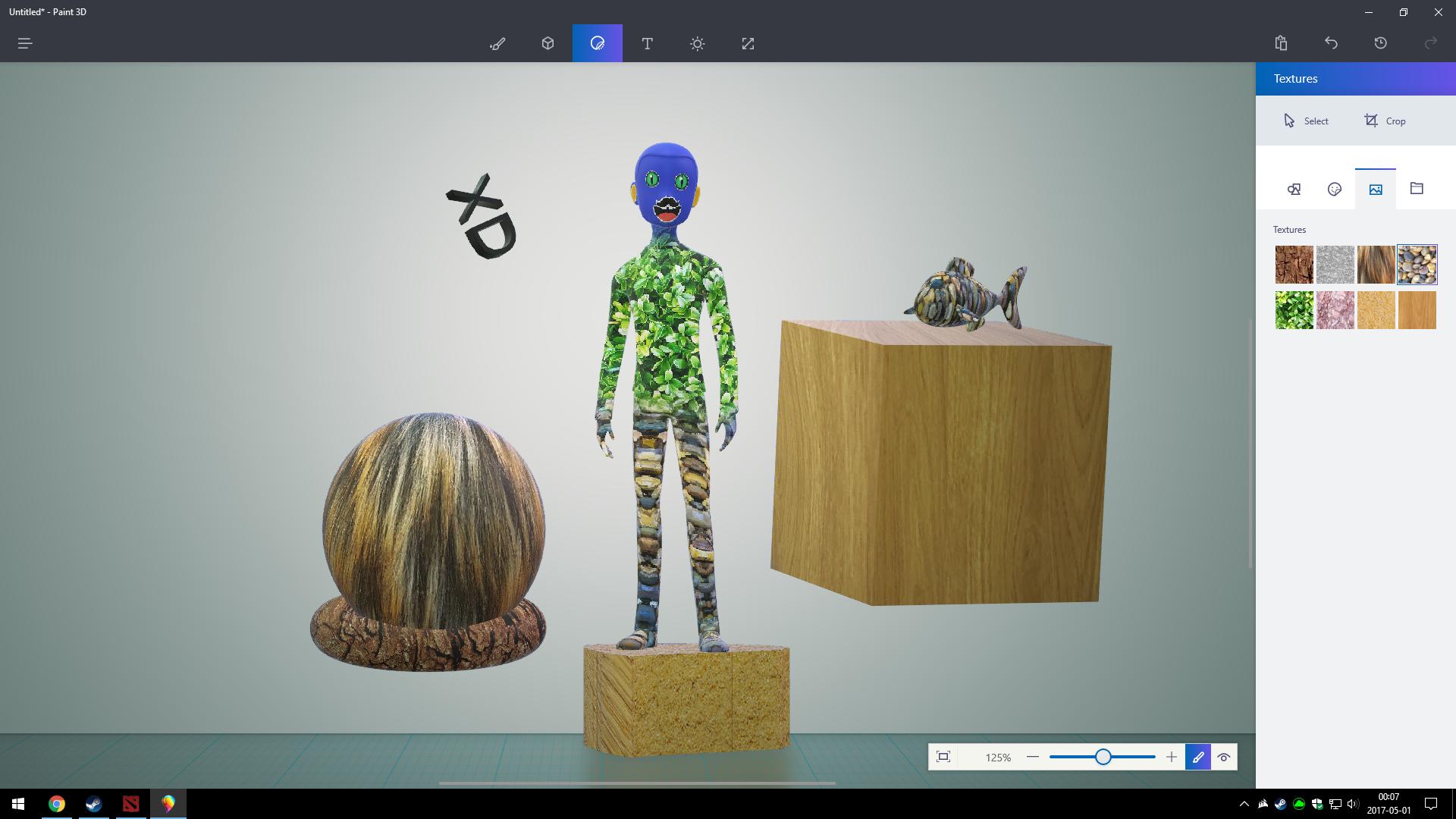
Task: Open the custom stickers folder tab
Action: pyautogui.click(x=1417, y=189)
